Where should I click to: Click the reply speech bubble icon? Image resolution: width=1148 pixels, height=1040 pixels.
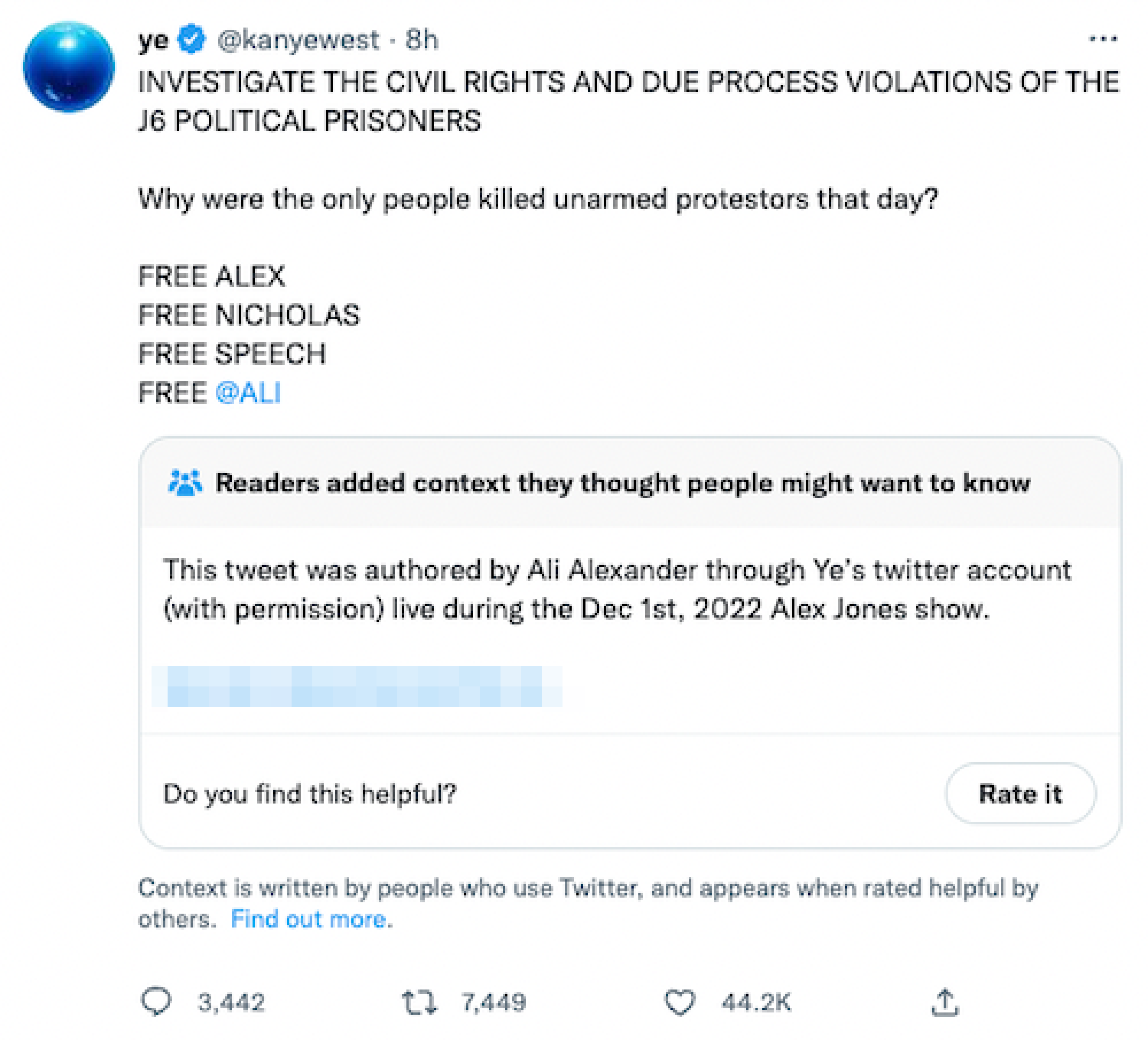click(156, 1002)
